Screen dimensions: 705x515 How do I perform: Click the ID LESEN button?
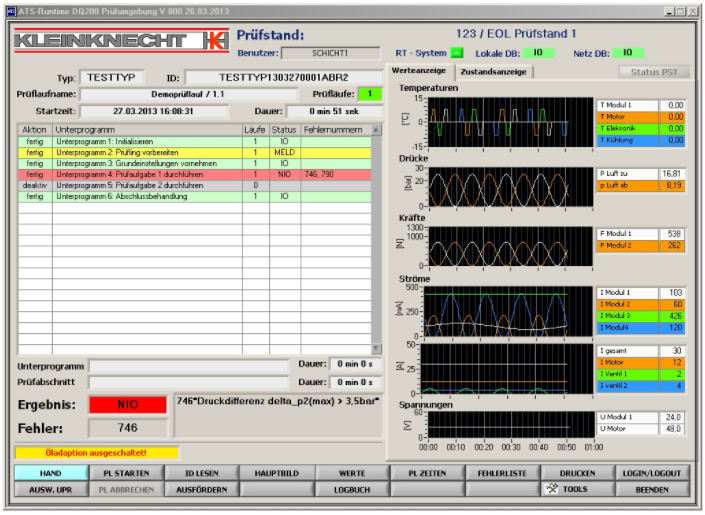201,473
